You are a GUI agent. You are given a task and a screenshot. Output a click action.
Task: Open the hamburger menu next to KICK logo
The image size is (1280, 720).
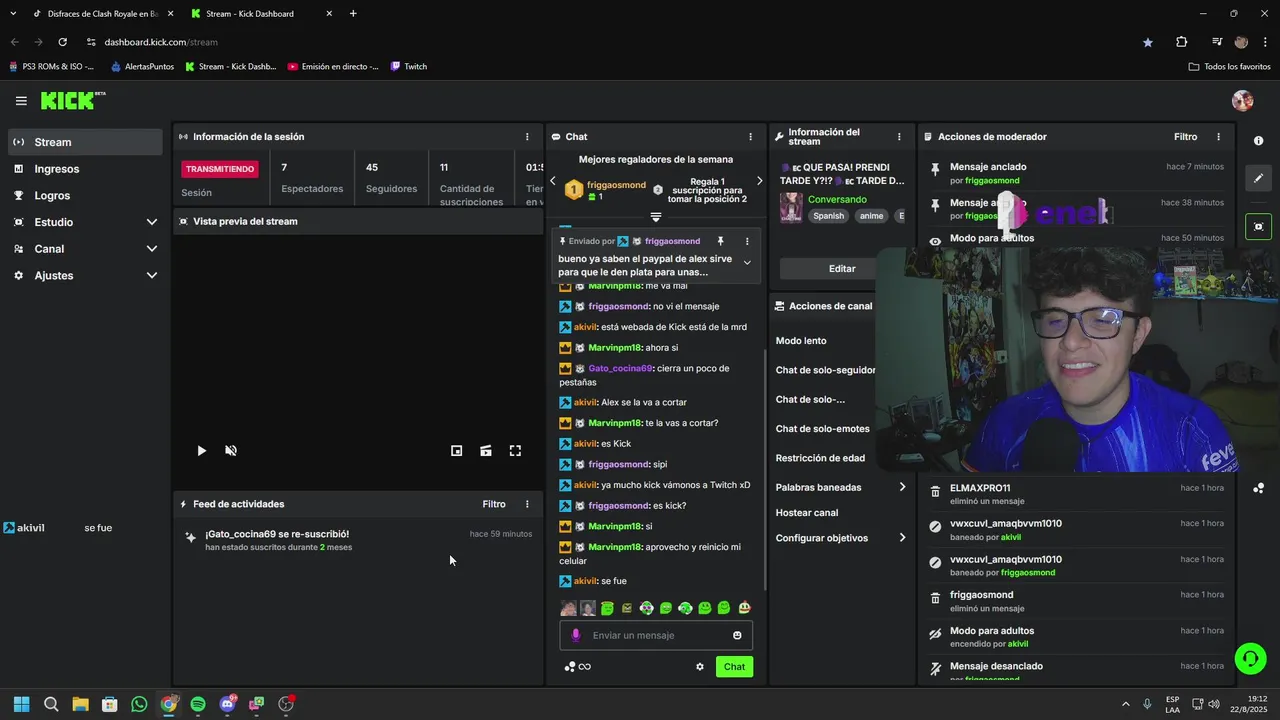pos(21,101)
